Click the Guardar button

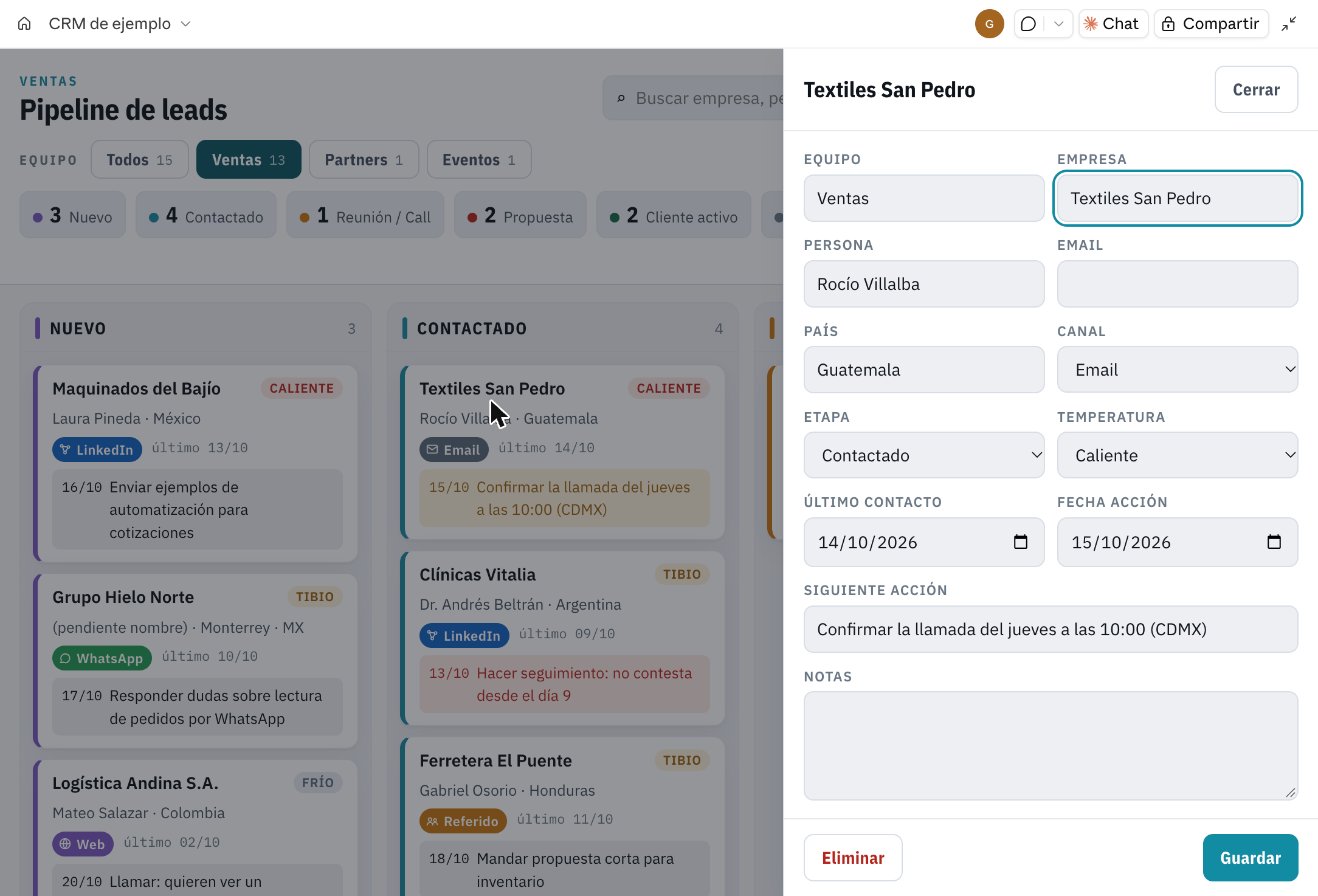[1250, 858]
